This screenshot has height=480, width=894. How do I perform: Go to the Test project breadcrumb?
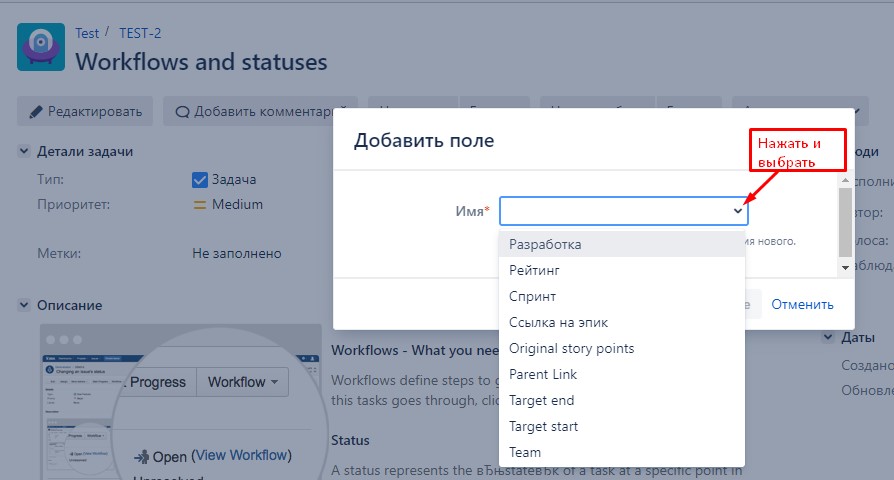point(87,34)
